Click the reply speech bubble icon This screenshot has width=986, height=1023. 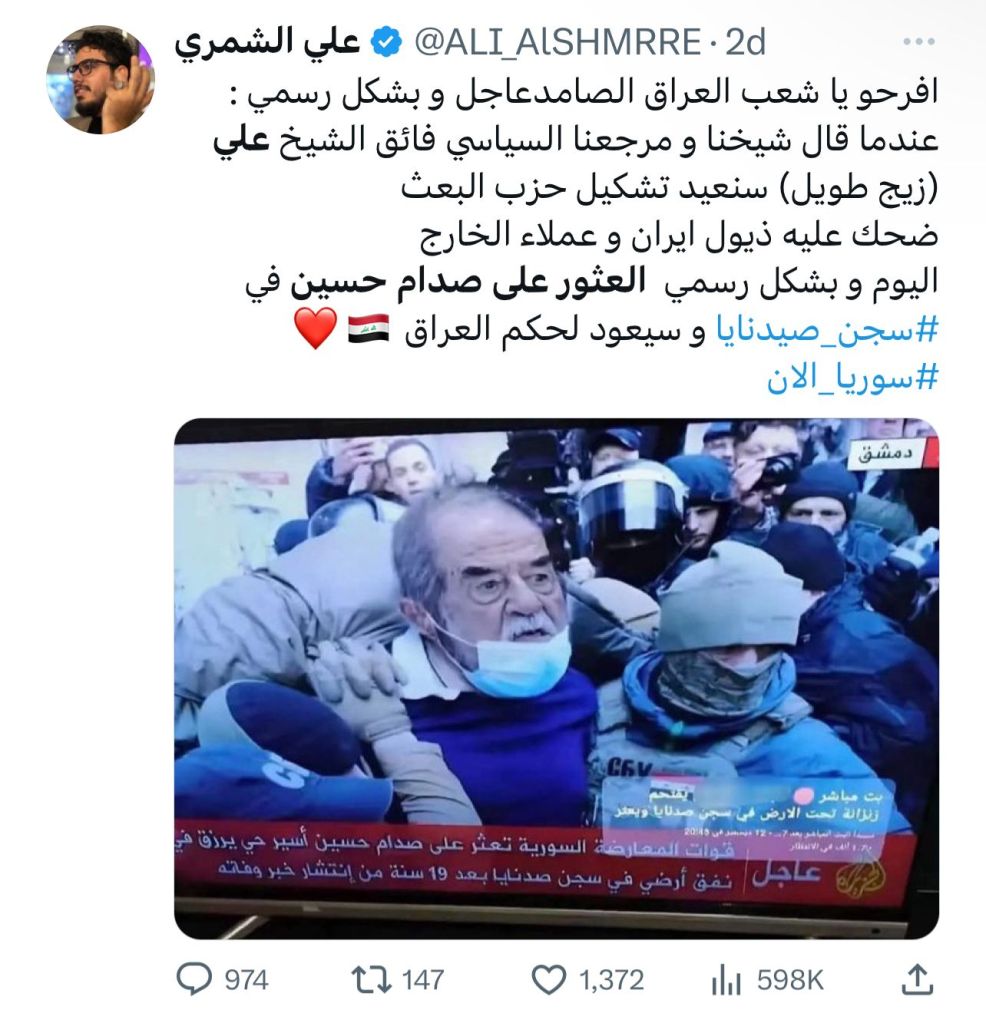(194, 979)
